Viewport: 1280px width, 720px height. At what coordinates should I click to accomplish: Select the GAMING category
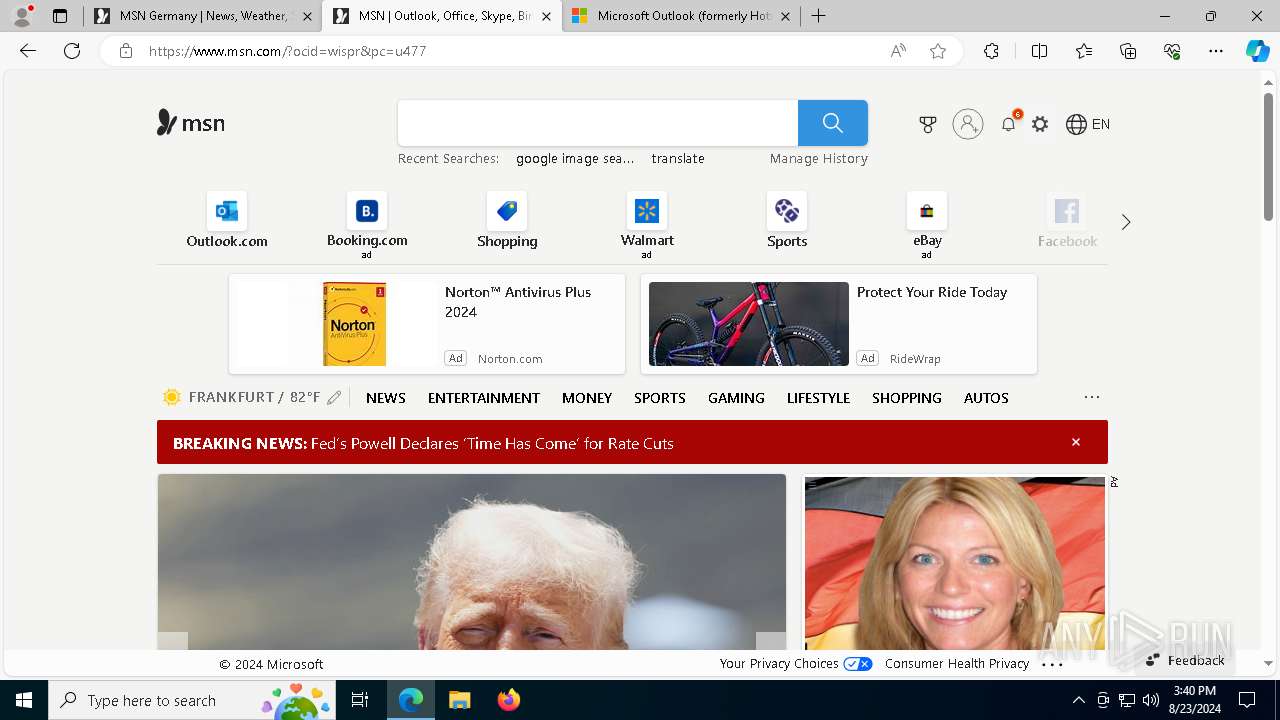(x=736, y=398)
